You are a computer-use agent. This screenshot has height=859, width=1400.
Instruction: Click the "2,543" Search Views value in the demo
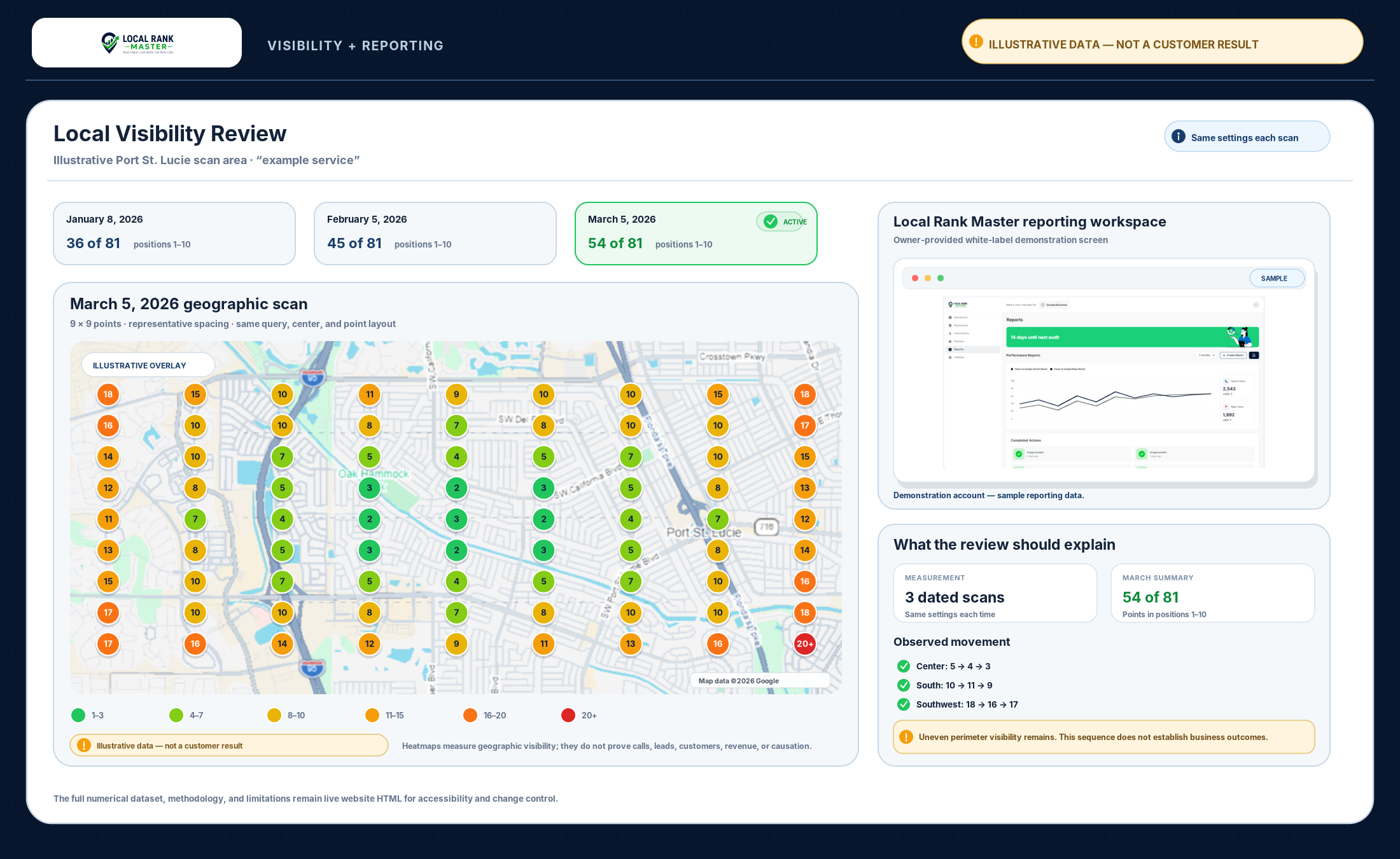1229,389
